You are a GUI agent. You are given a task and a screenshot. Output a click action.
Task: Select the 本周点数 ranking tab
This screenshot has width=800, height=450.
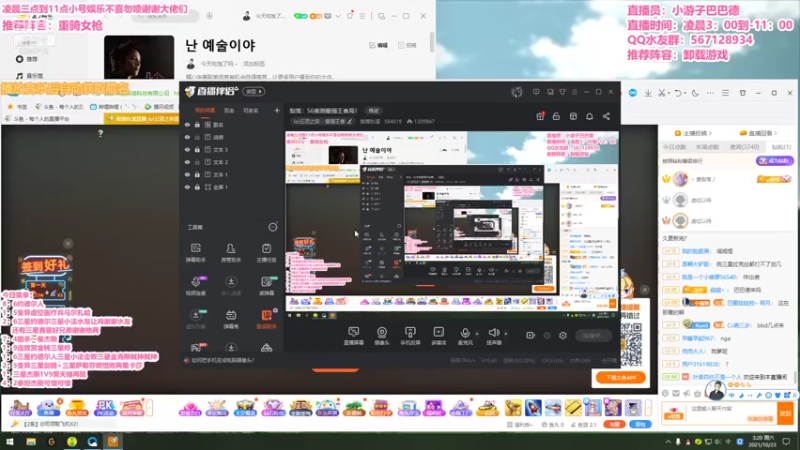707,147
